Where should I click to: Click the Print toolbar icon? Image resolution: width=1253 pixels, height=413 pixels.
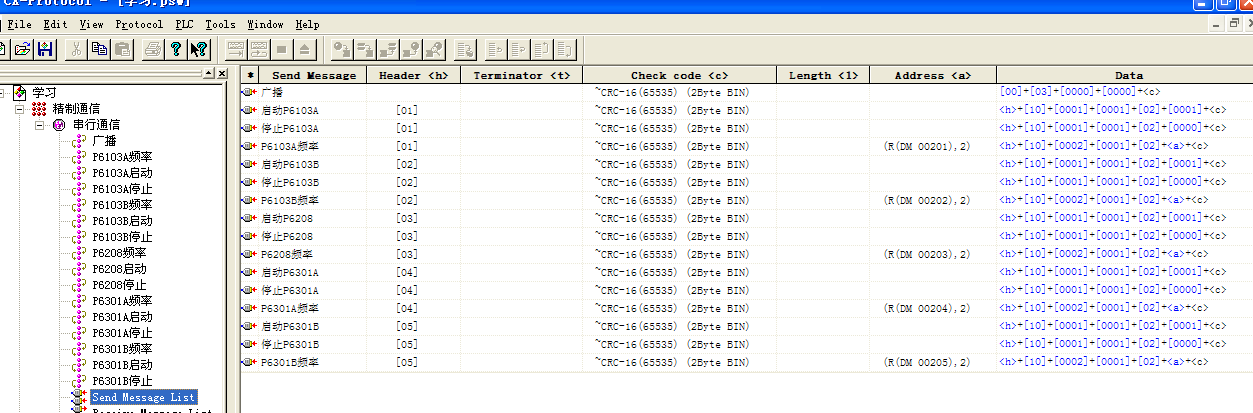tap(152, 48)
